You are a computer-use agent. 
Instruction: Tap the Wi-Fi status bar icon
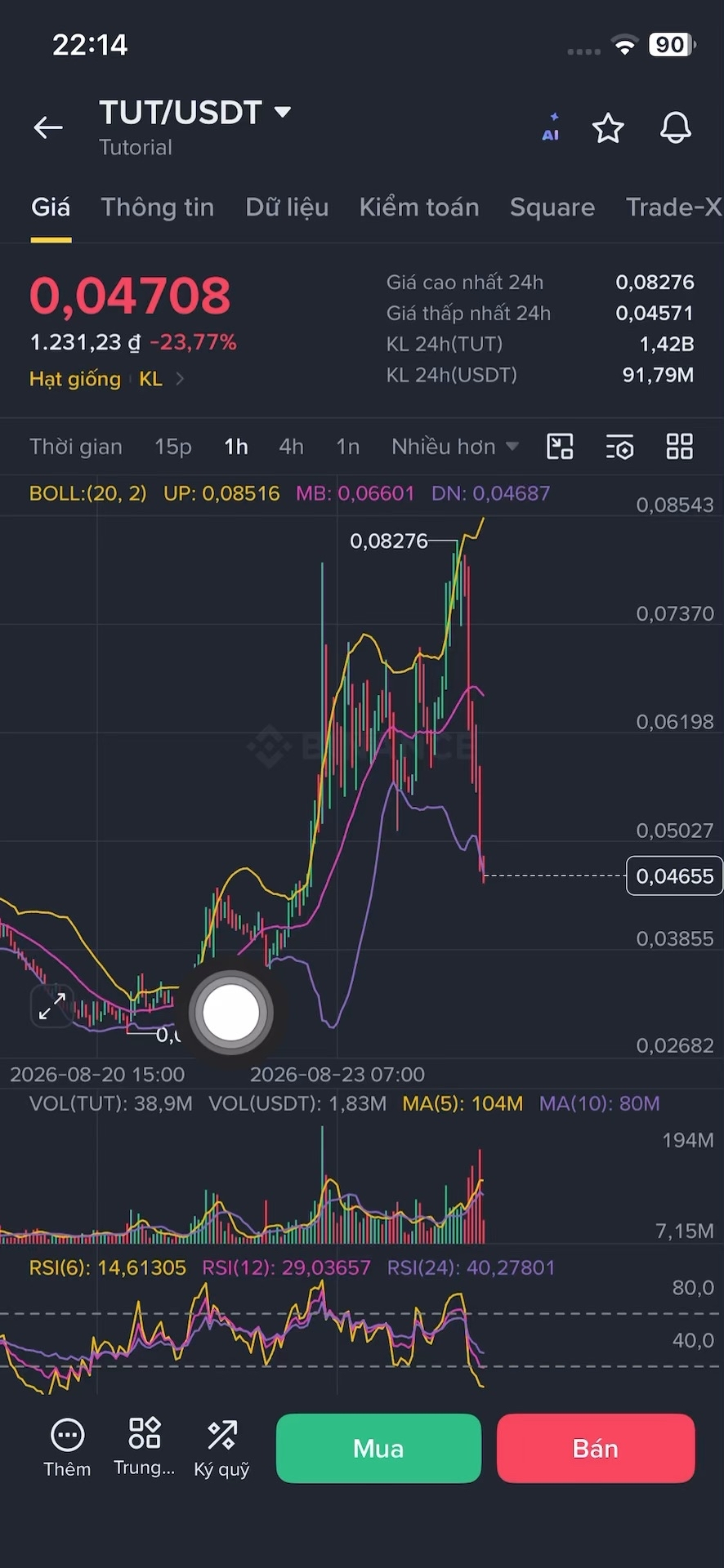625,46
